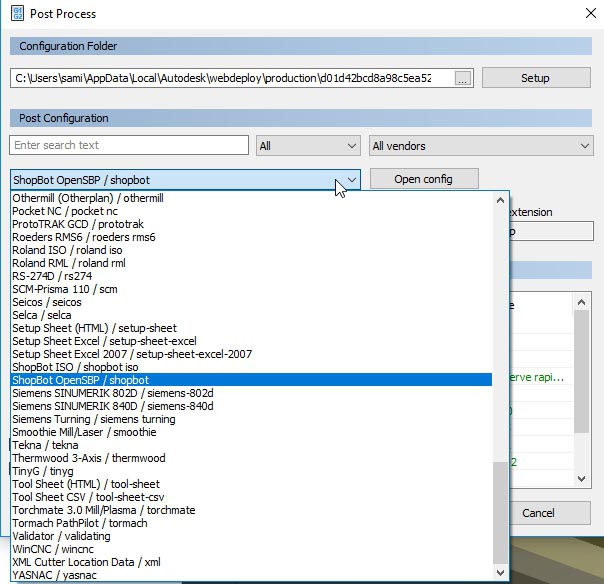Image resolution: width=604 pixels, height=584 pixels.
Task: Click the browse folder ellipsis button
Action: (x=463, y=78)
